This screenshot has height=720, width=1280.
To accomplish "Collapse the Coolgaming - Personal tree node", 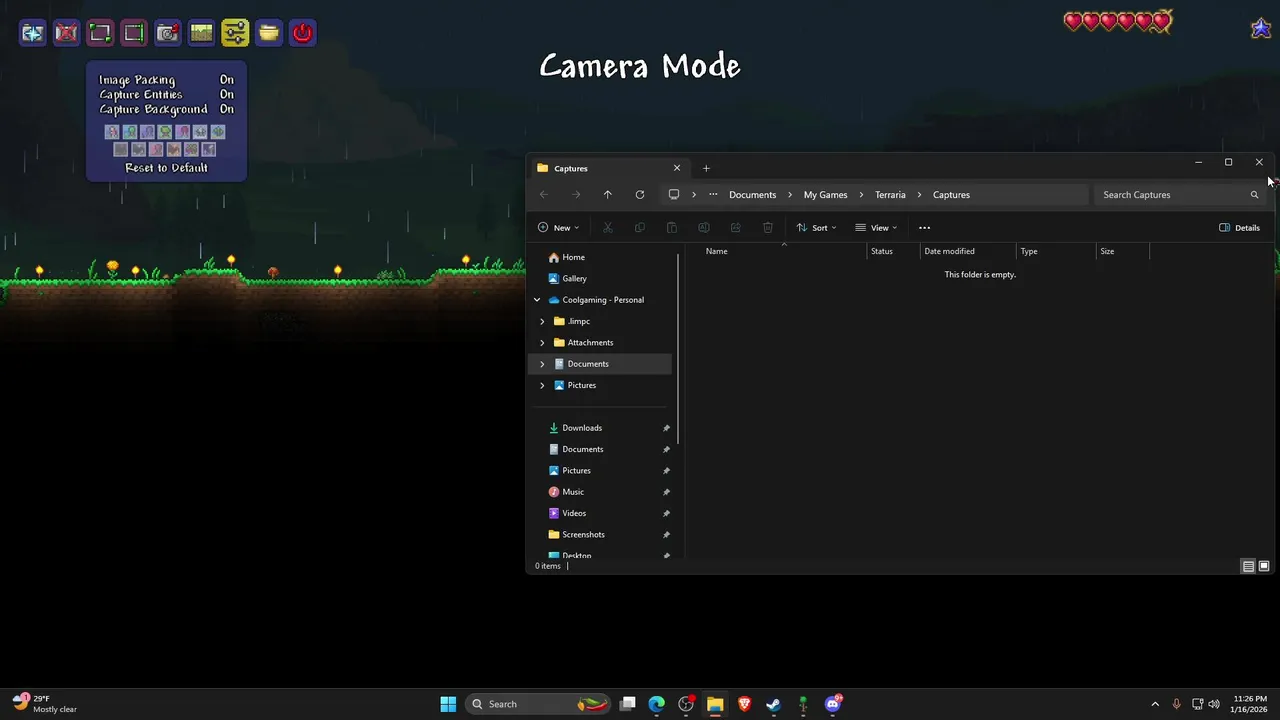I will pos(537,300).
